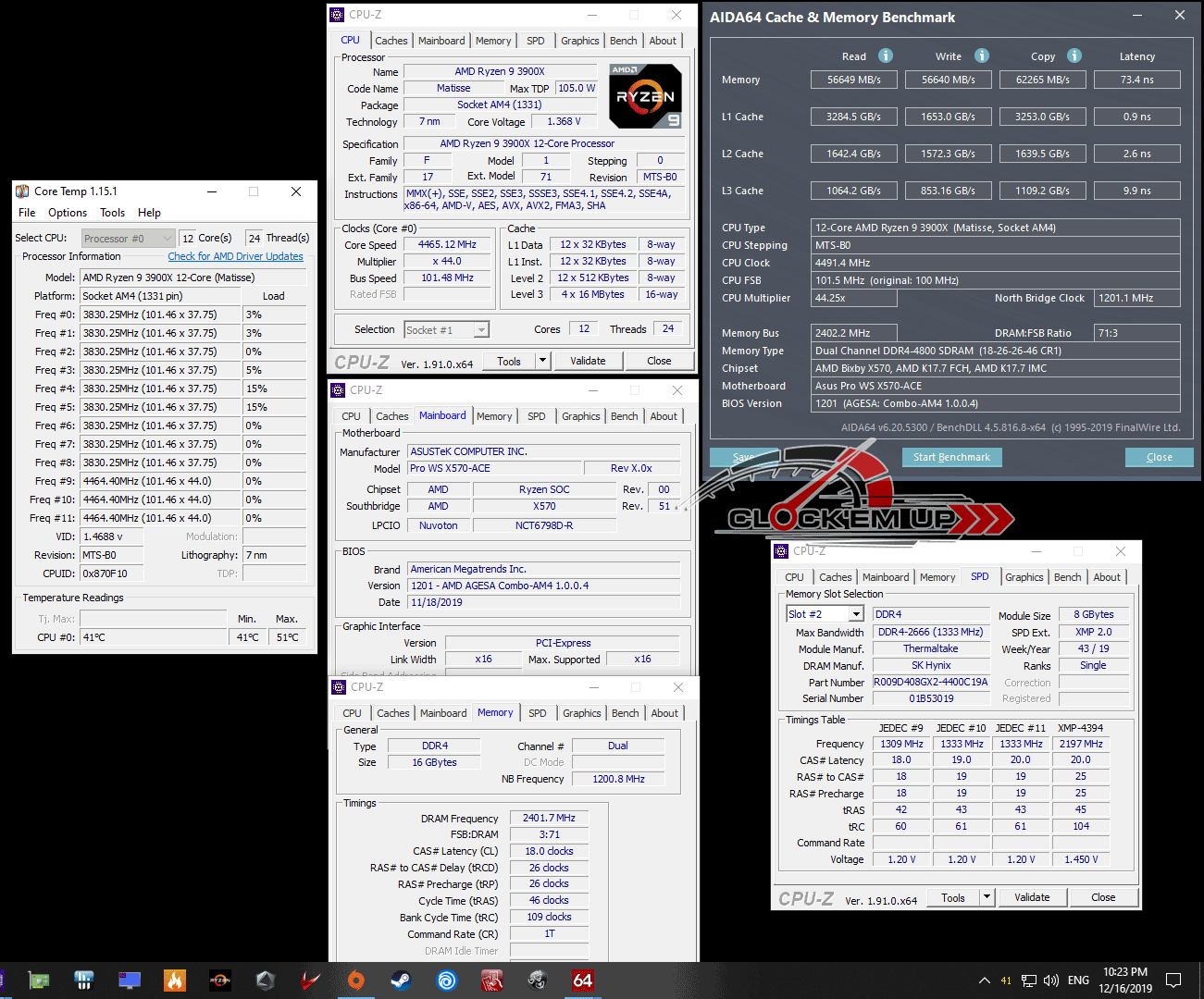This screenshot has width=1204, height=999.
Task: Open the Help menu in Core Temp
Action: pos(149,213)
